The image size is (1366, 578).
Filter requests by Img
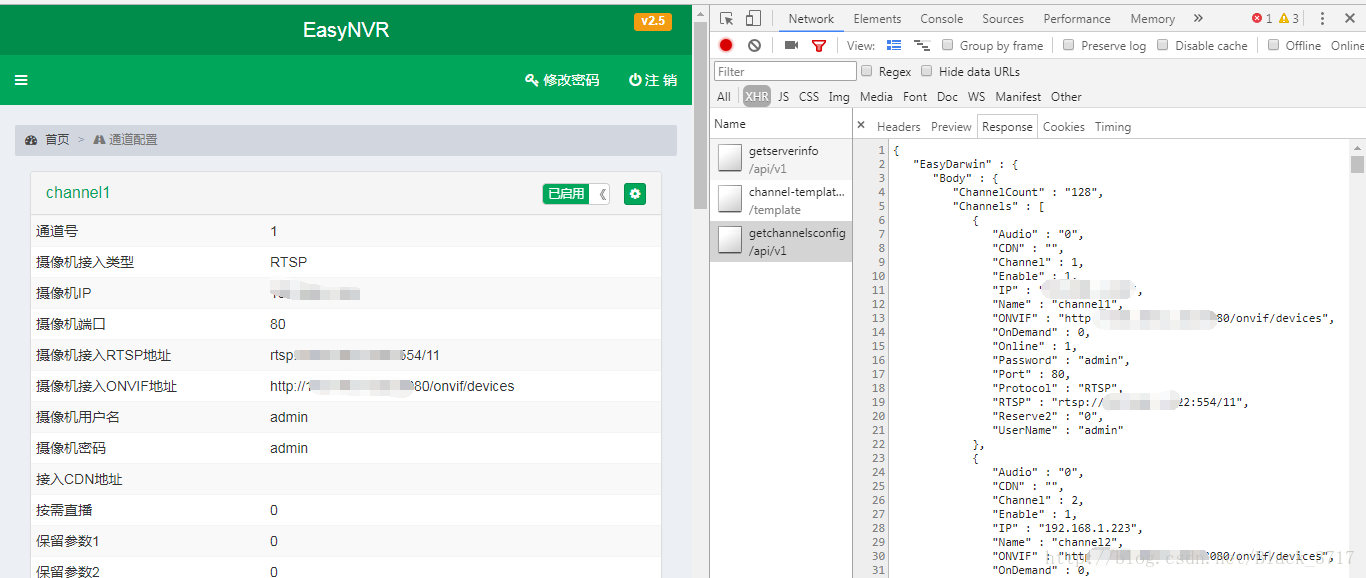839,97
